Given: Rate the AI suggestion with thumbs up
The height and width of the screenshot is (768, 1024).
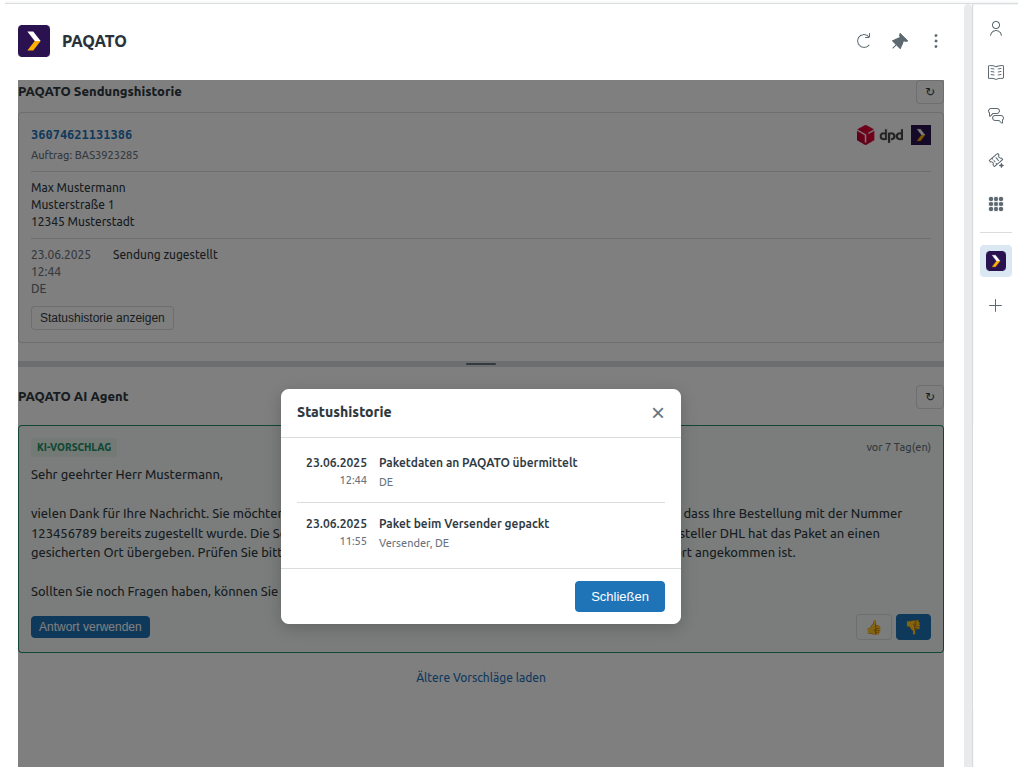Looking at the screenshot, I should (874, 627).
